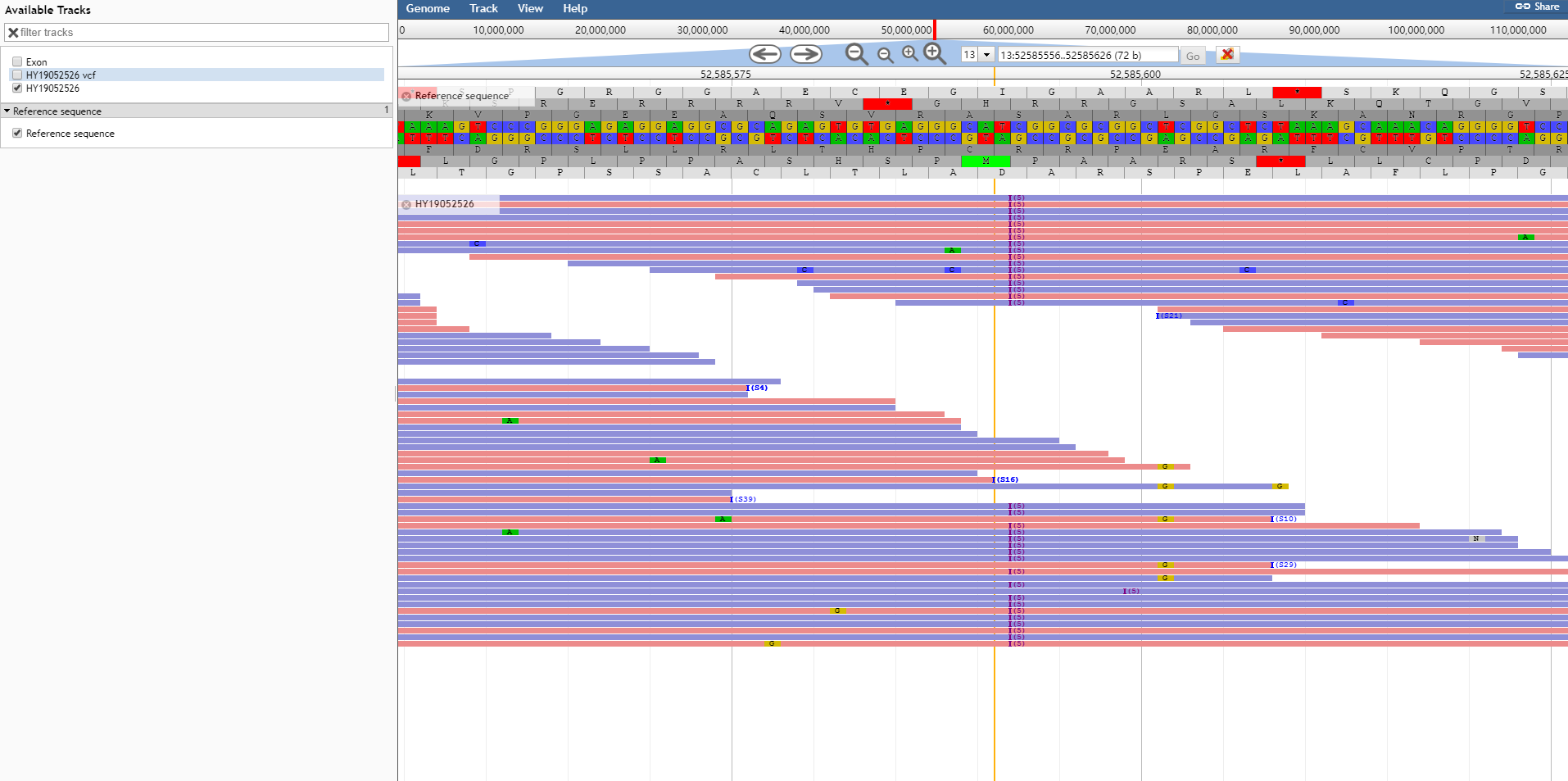Click the green M start codon
Image resolution: width=1568 pixels, height=781 pixels.
point(986,161)
